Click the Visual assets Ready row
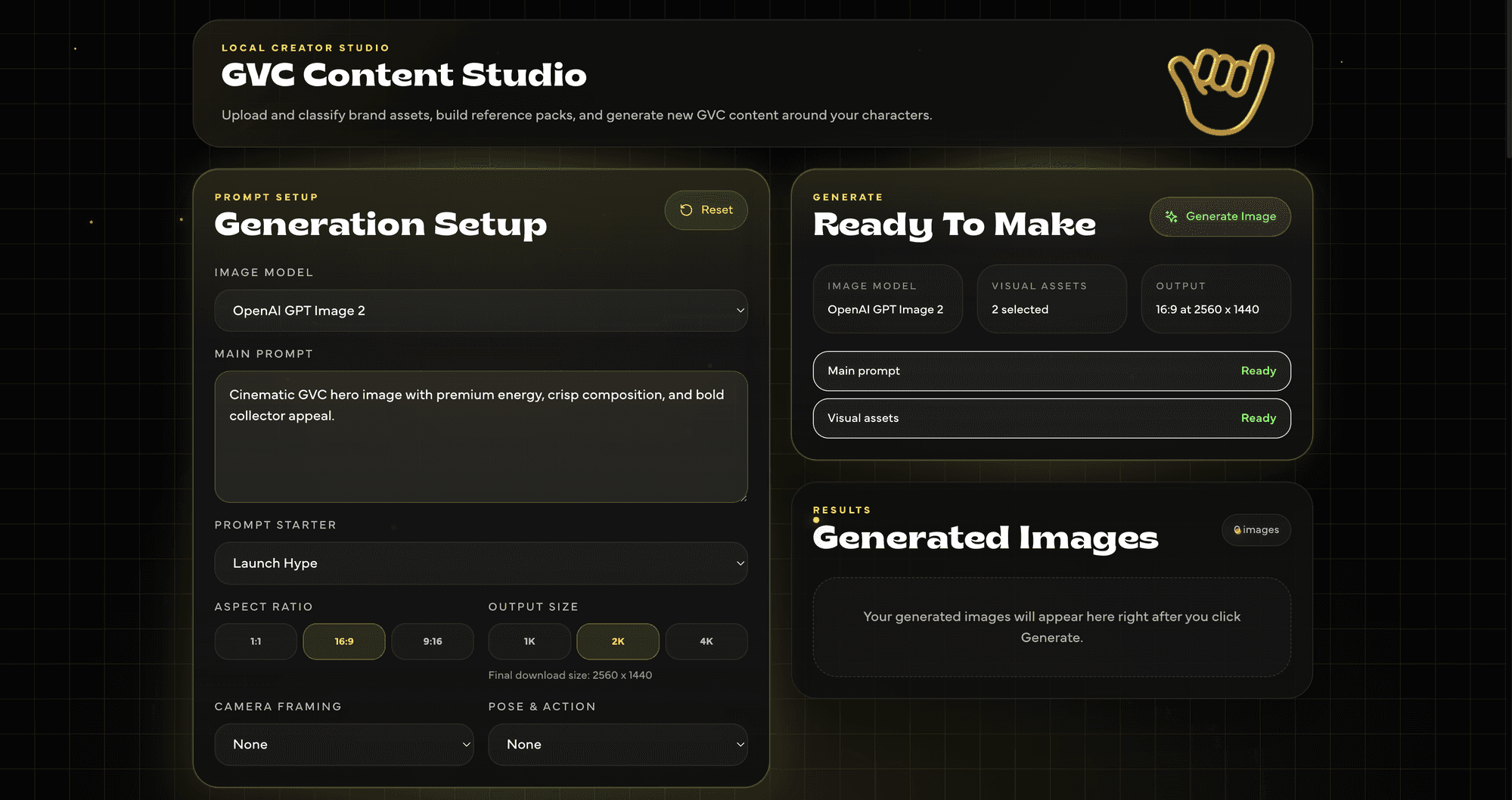The height and width of the screenshot is (800, 1512). click(1051, 418)
